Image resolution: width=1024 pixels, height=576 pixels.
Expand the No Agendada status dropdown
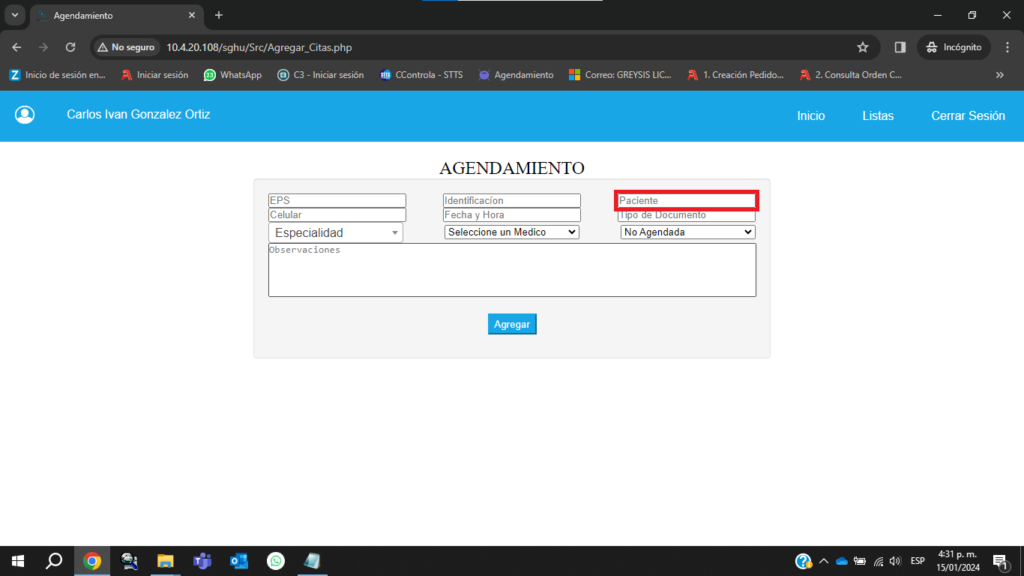687,232
